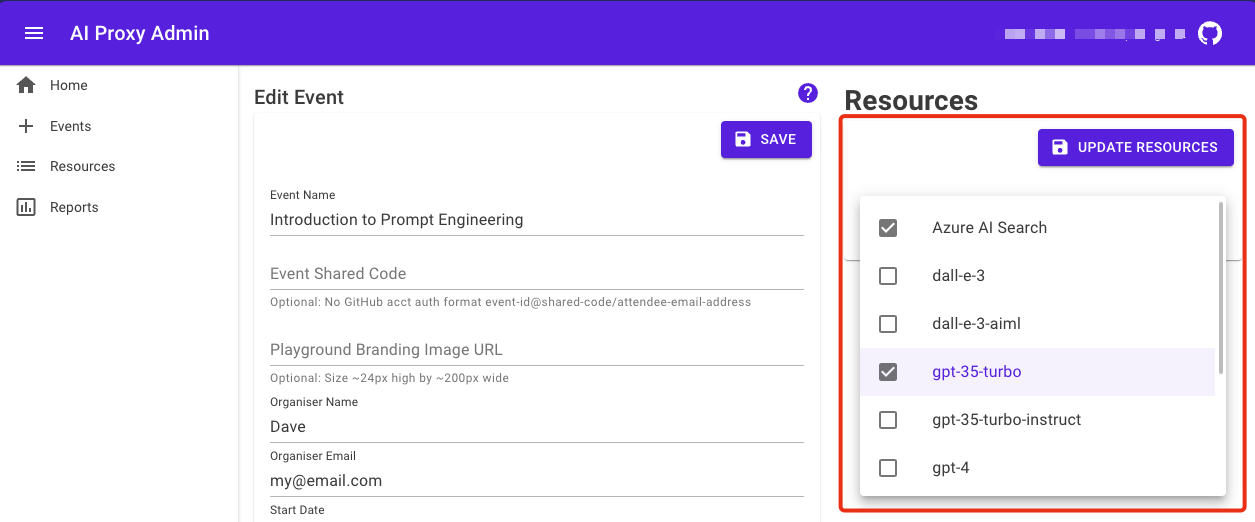This screenshot has width=1255, height=522.
Task: Click the Resources list icon
Action: (x=27, y=166)
